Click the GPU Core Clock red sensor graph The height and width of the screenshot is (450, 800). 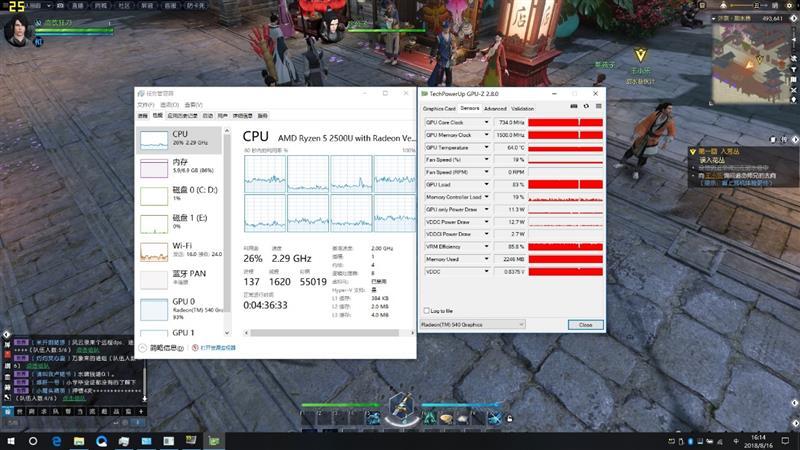(x=565, y=122)
